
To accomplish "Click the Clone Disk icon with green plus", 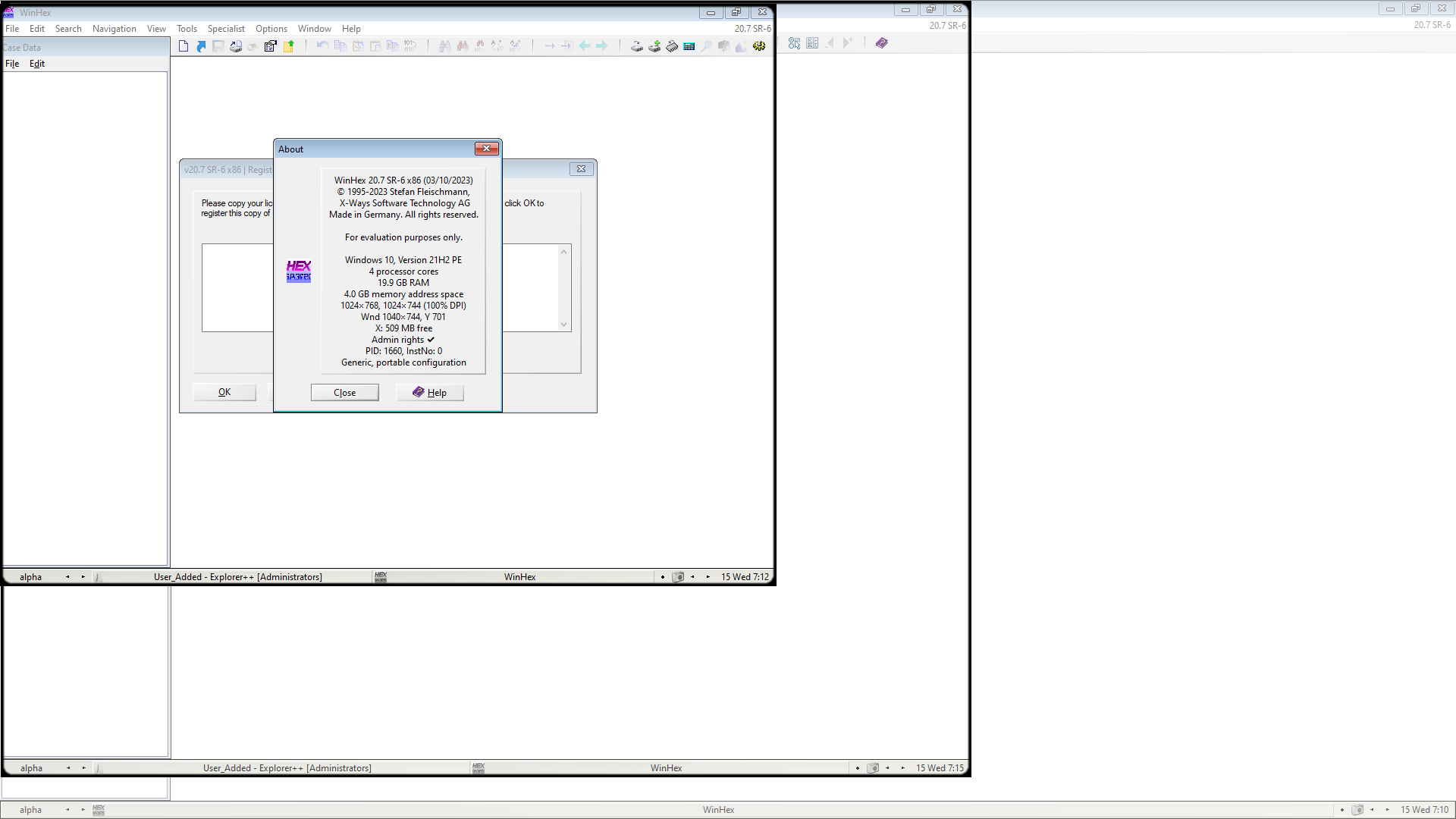I will point(654,46).
